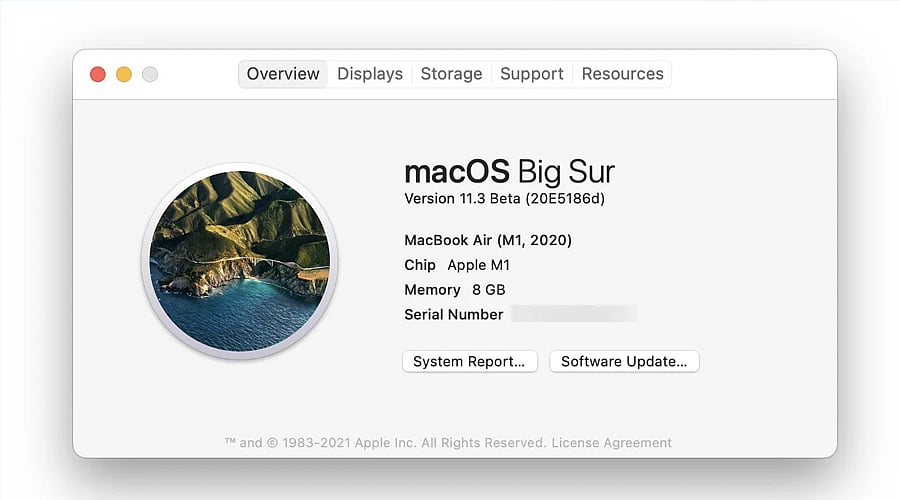Image resolution: width=900 pixels, height=500 pixels.
Task: Click the blurred serial number value
Action: tap(573, 315)
